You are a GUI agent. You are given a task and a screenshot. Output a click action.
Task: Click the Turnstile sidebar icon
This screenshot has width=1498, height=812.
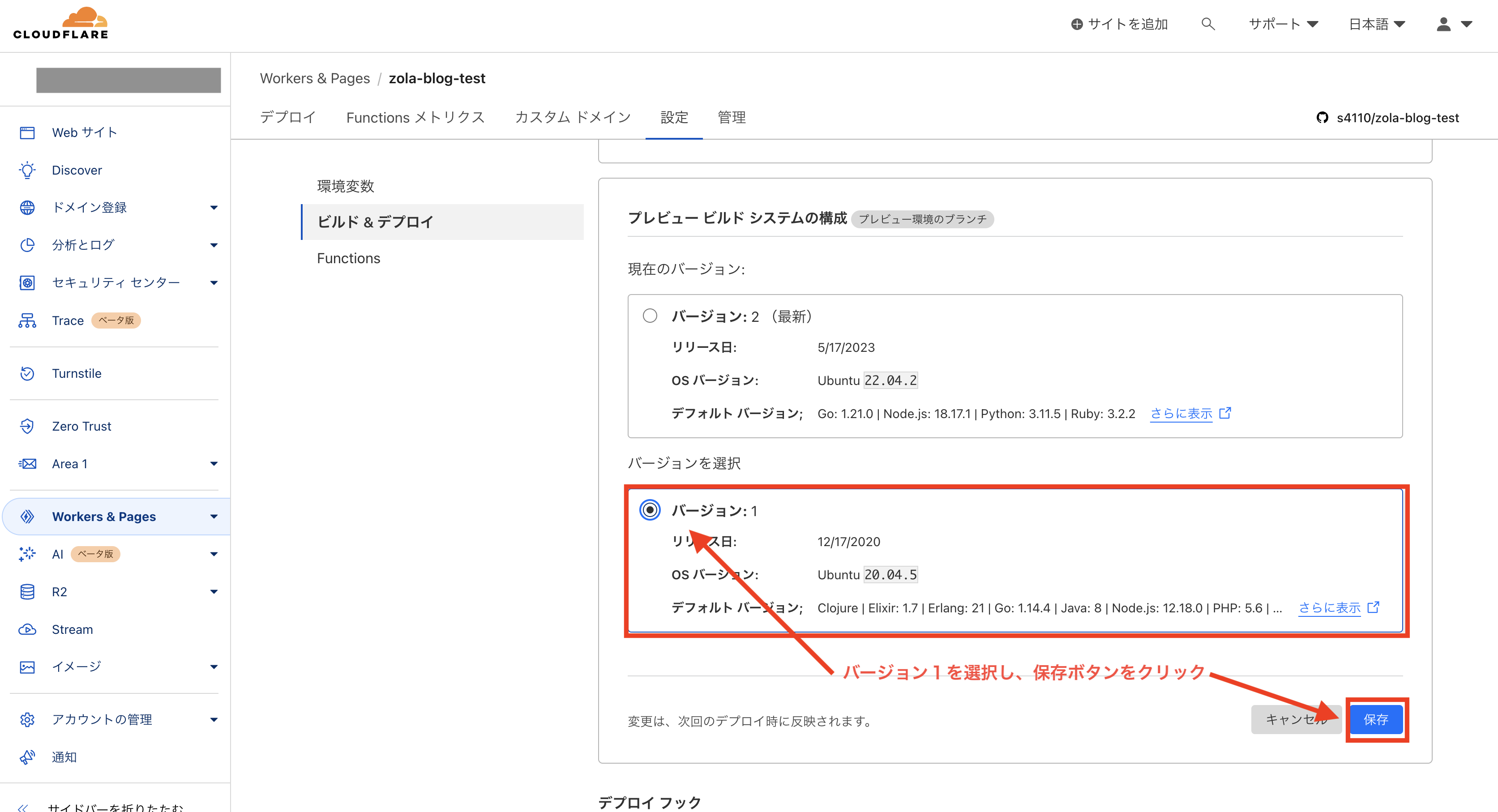coord(27,373)
